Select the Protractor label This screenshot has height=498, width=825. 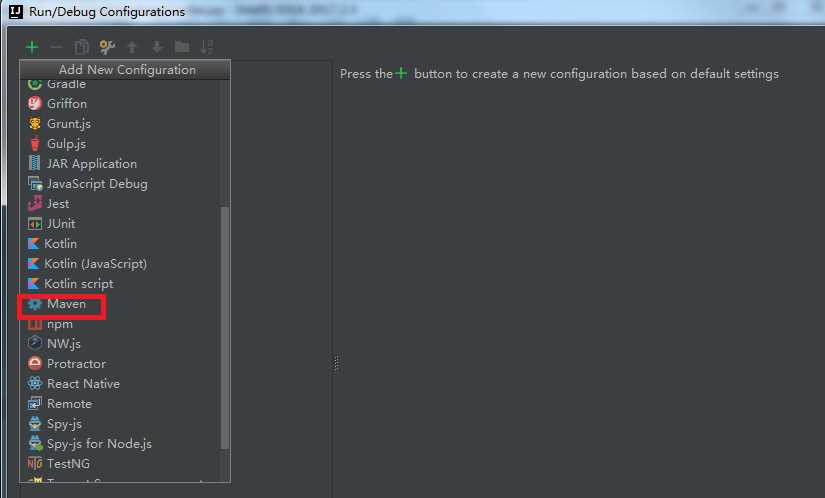tap(76, 363)
